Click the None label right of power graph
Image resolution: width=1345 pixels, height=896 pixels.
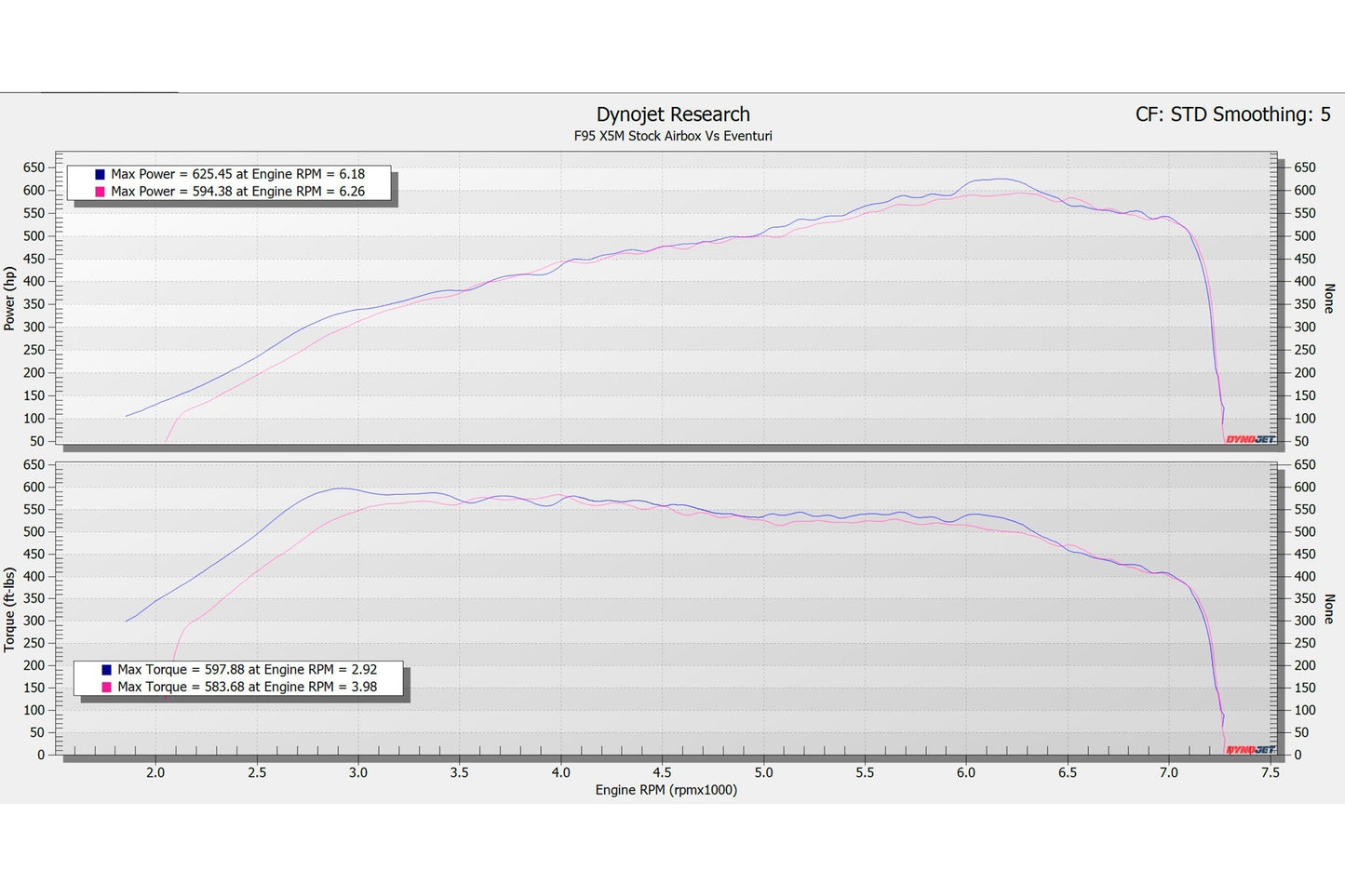1328,299
